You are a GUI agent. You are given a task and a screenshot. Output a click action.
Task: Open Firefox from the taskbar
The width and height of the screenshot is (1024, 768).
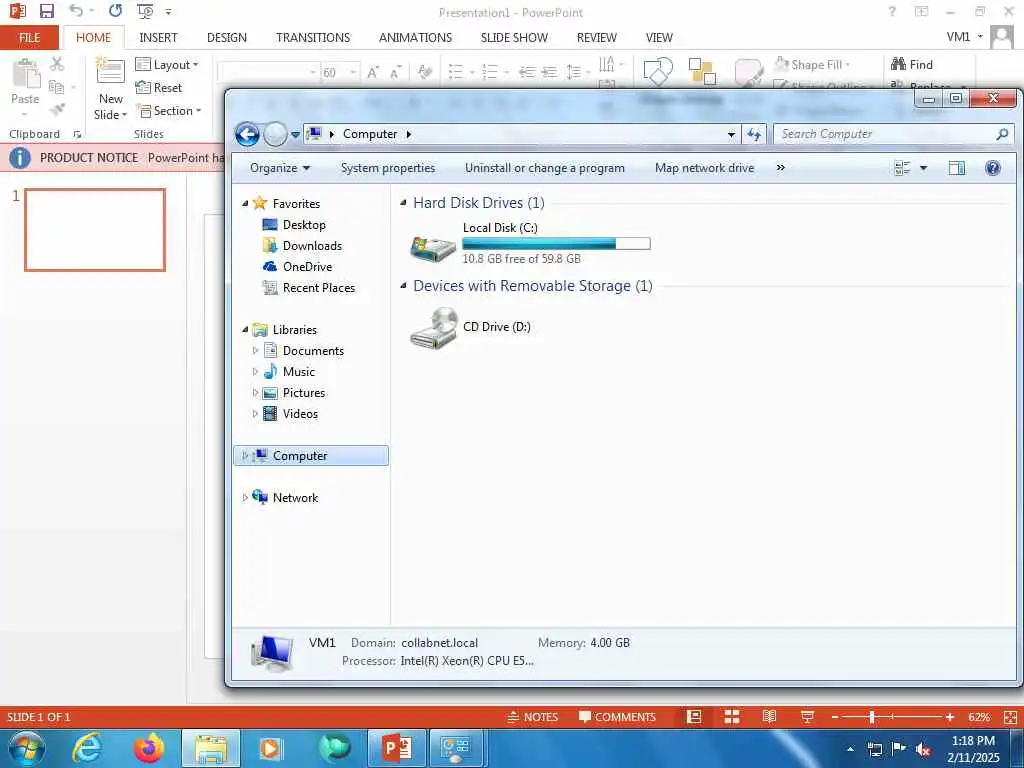[x=149, y=748]
